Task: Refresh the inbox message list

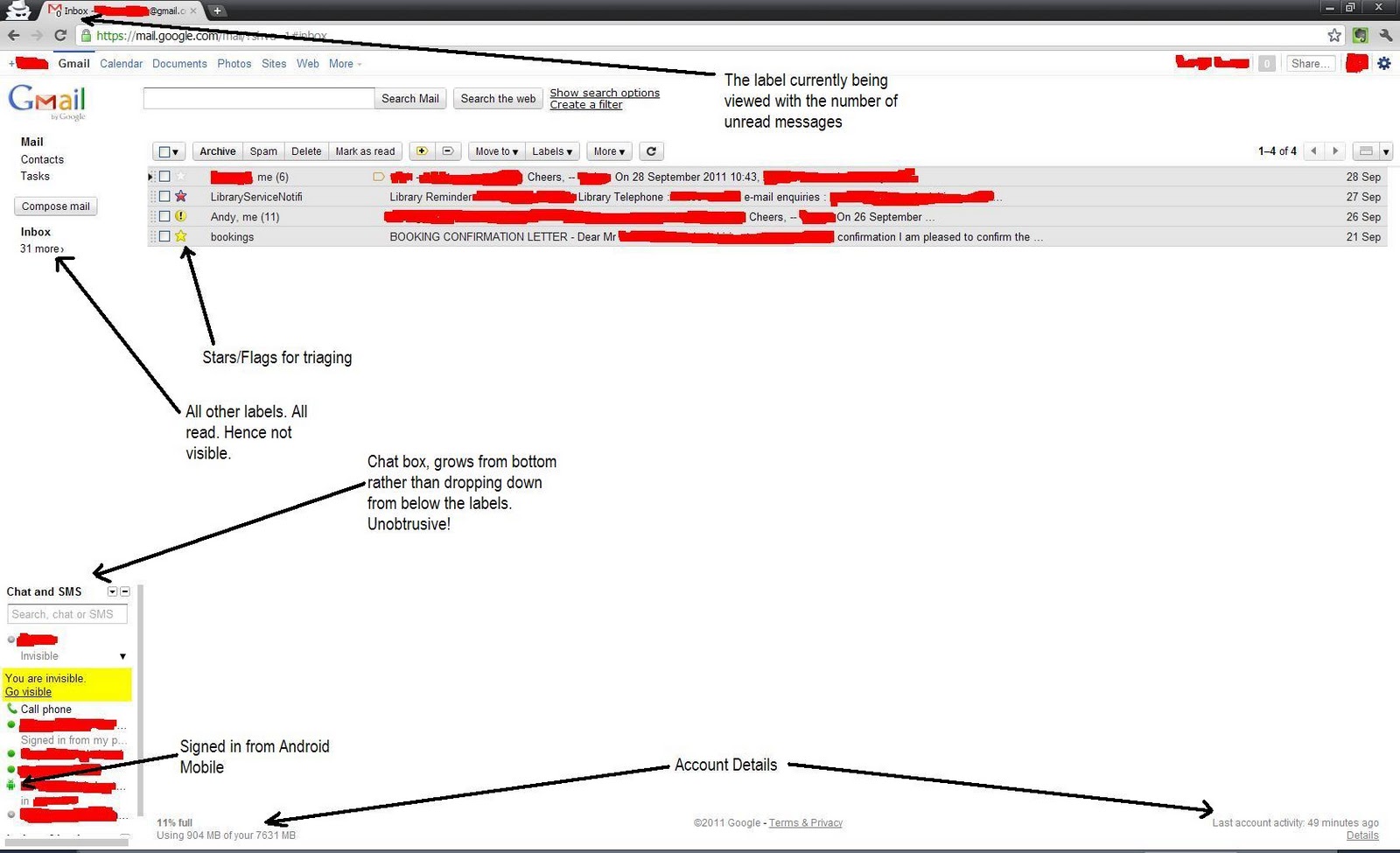Action: 651,151
